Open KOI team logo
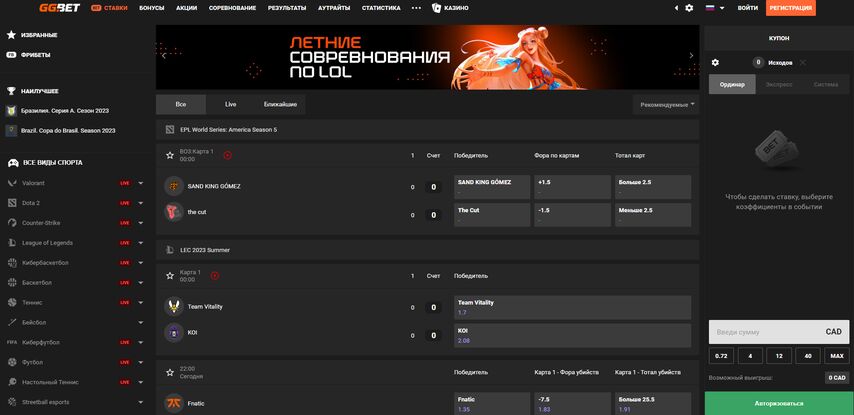Viewport: 854px width, 415px height. (174, 332)
